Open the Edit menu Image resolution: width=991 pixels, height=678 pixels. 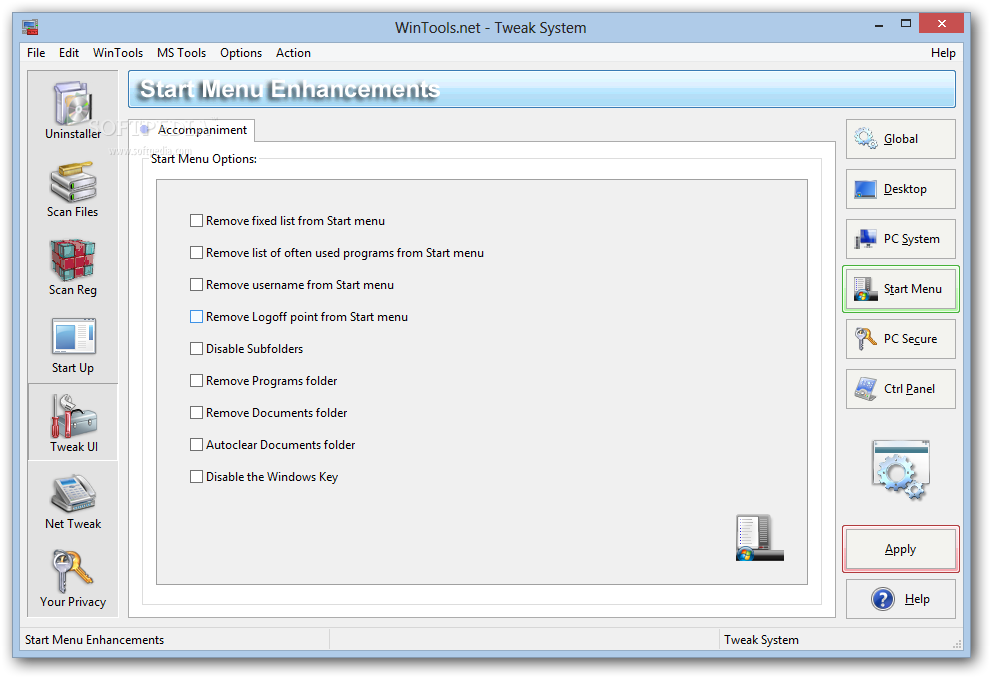pos(69,53)
